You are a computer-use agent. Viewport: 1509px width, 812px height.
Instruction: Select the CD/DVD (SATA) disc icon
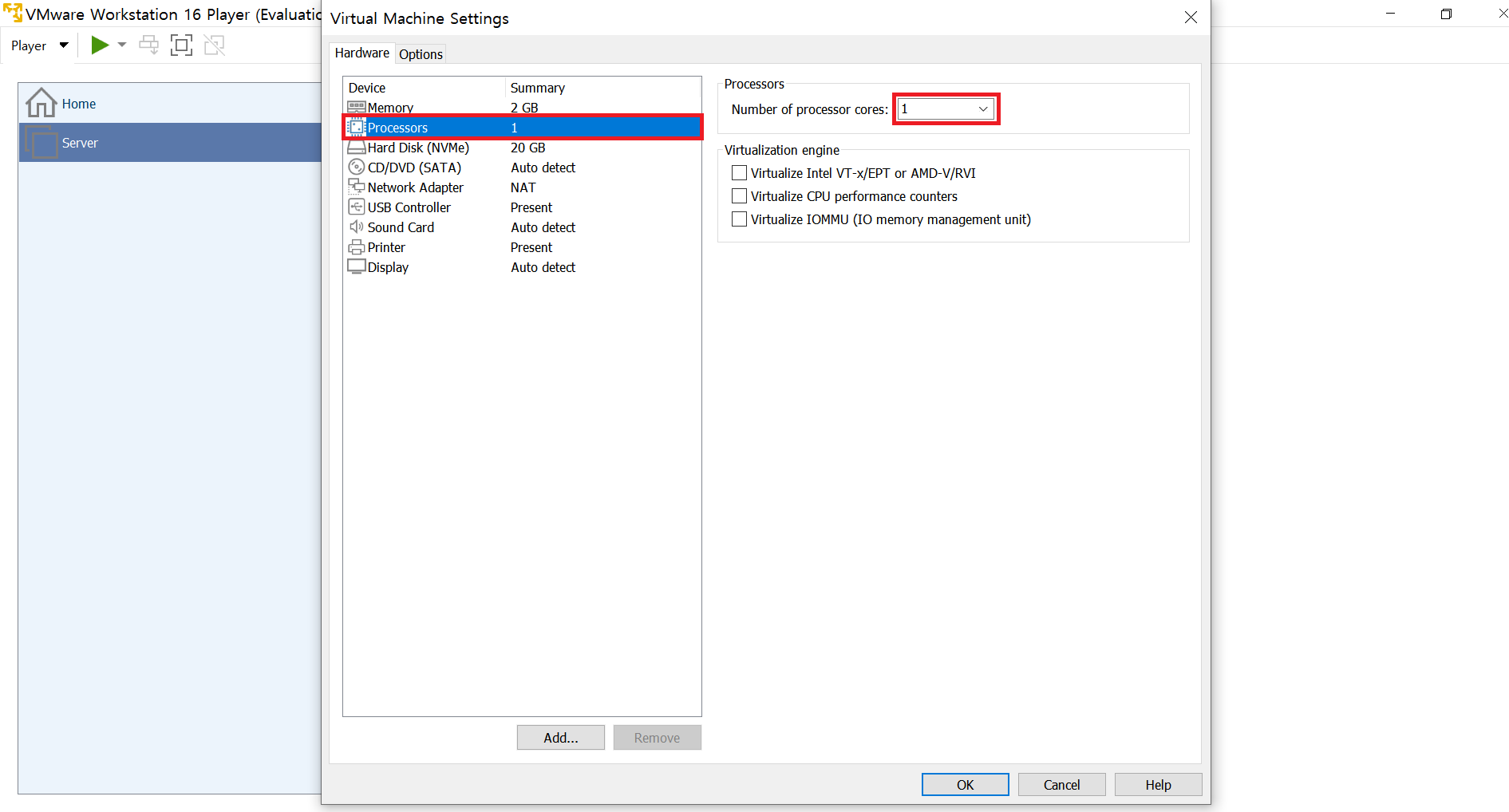click(x=357, y=168)
